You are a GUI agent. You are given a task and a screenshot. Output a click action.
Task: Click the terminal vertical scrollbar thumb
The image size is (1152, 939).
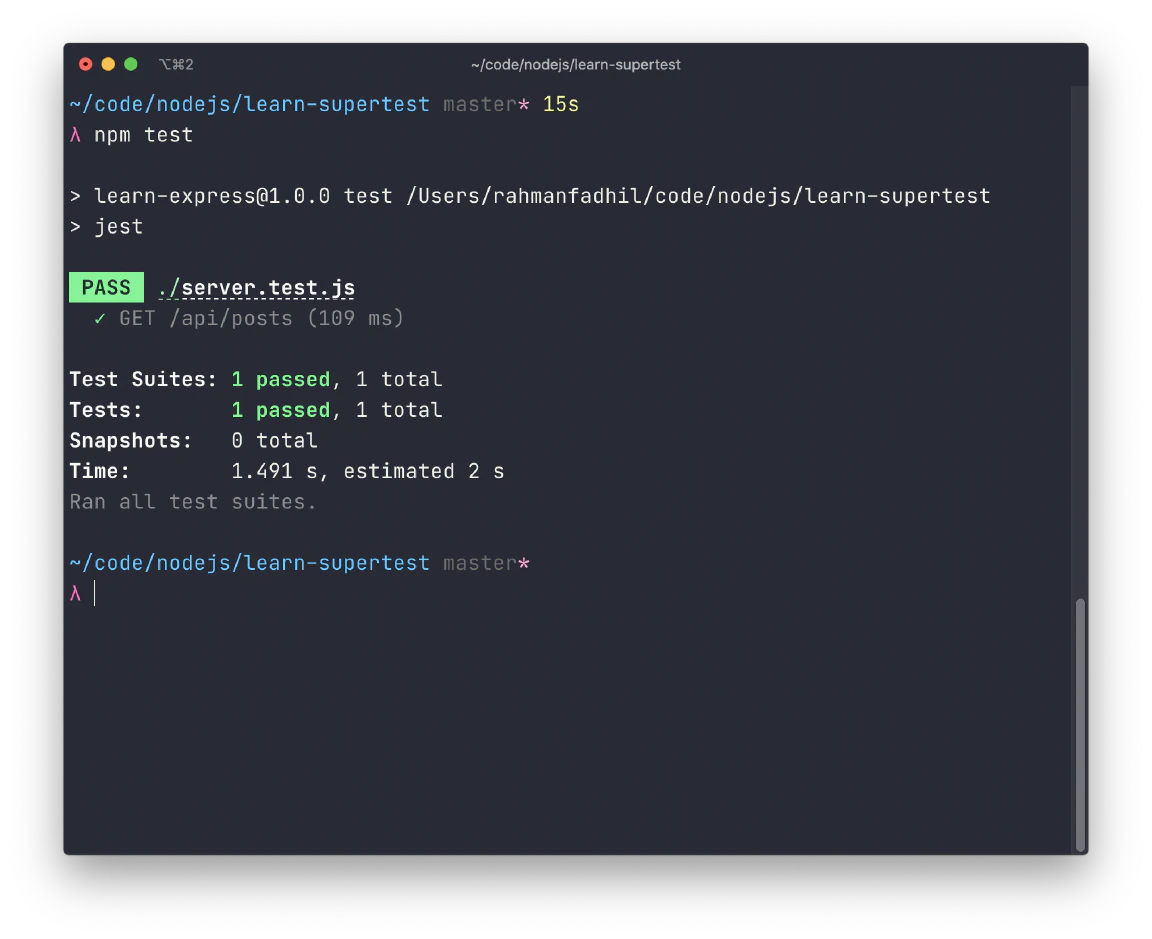pyautogui.click(x=1080, y=724)
